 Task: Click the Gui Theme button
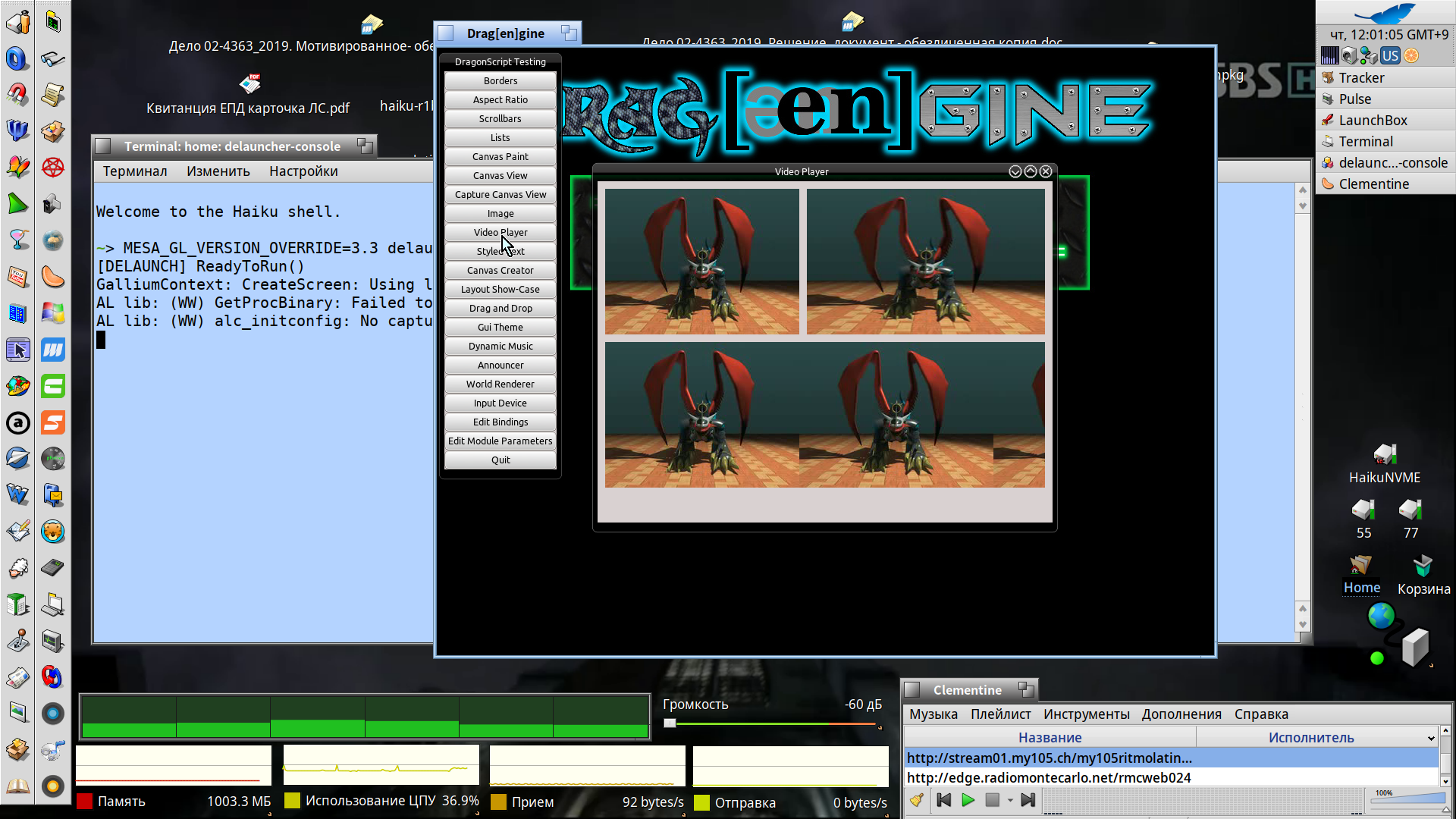click(500, 328)
